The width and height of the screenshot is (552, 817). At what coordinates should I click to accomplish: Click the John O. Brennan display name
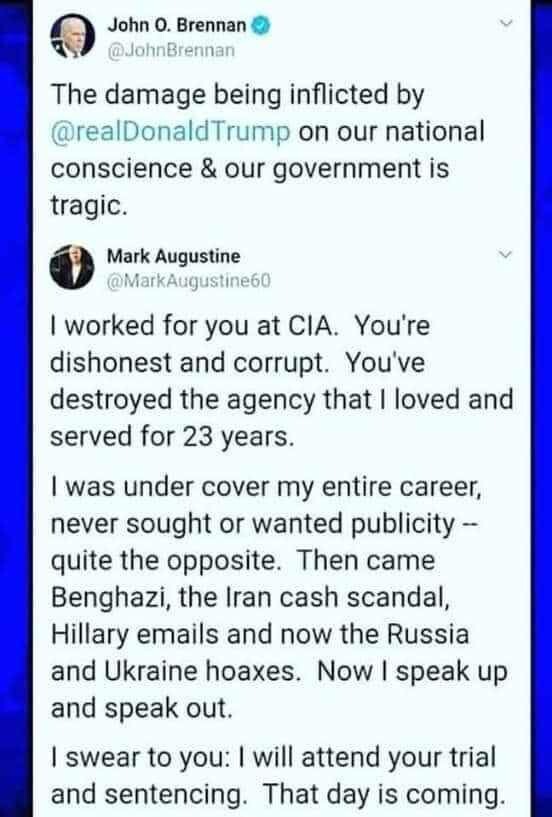point(177,26)
